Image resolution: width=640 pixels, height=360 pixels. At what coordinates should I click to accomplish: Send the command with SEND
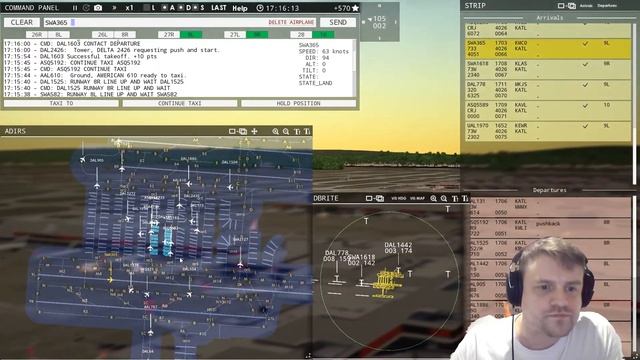338,22
